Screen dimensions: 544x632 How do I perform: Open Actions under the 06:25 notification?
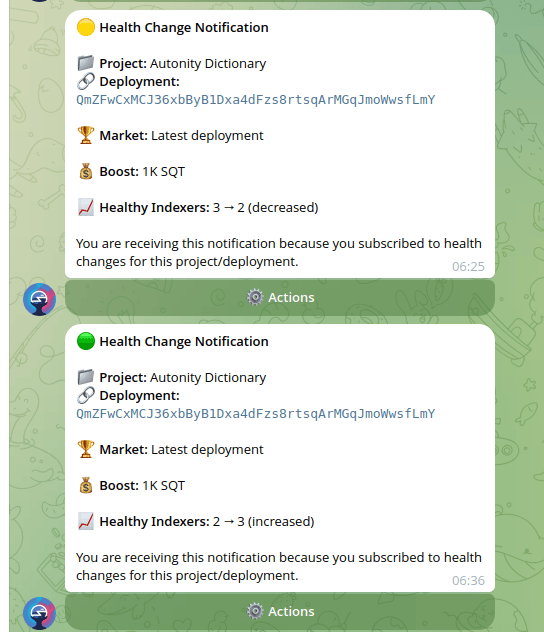coord(280,297)
